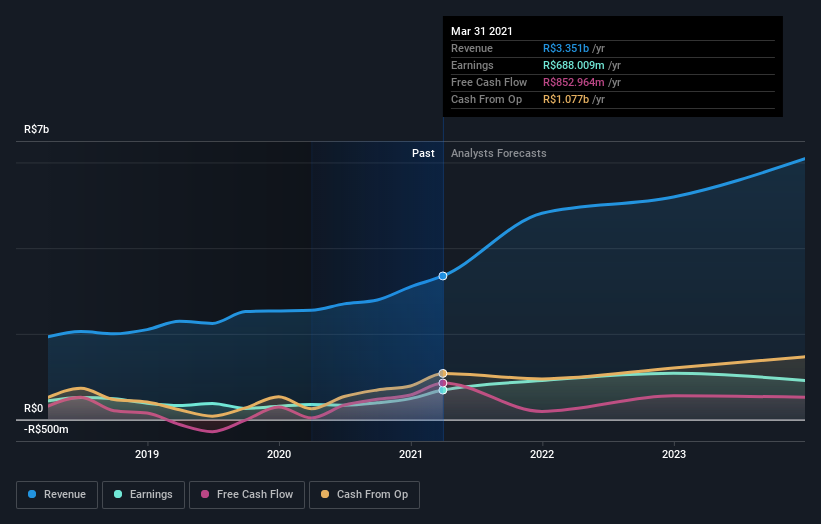Click the -R$500m y-axis label
The width and height of the screenshot is (821, 524).
pyautogui.click(x=46, y=429)
